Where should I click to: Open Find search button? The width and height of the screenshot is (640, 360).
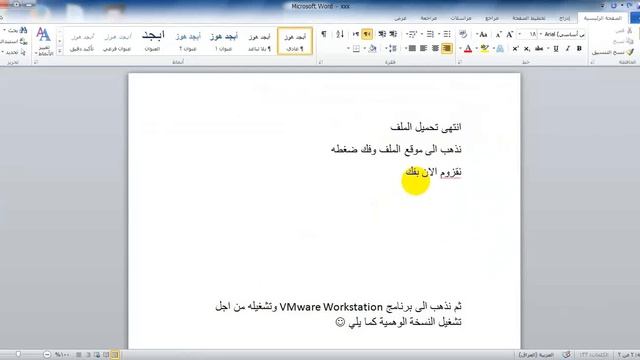coord(16,31)
